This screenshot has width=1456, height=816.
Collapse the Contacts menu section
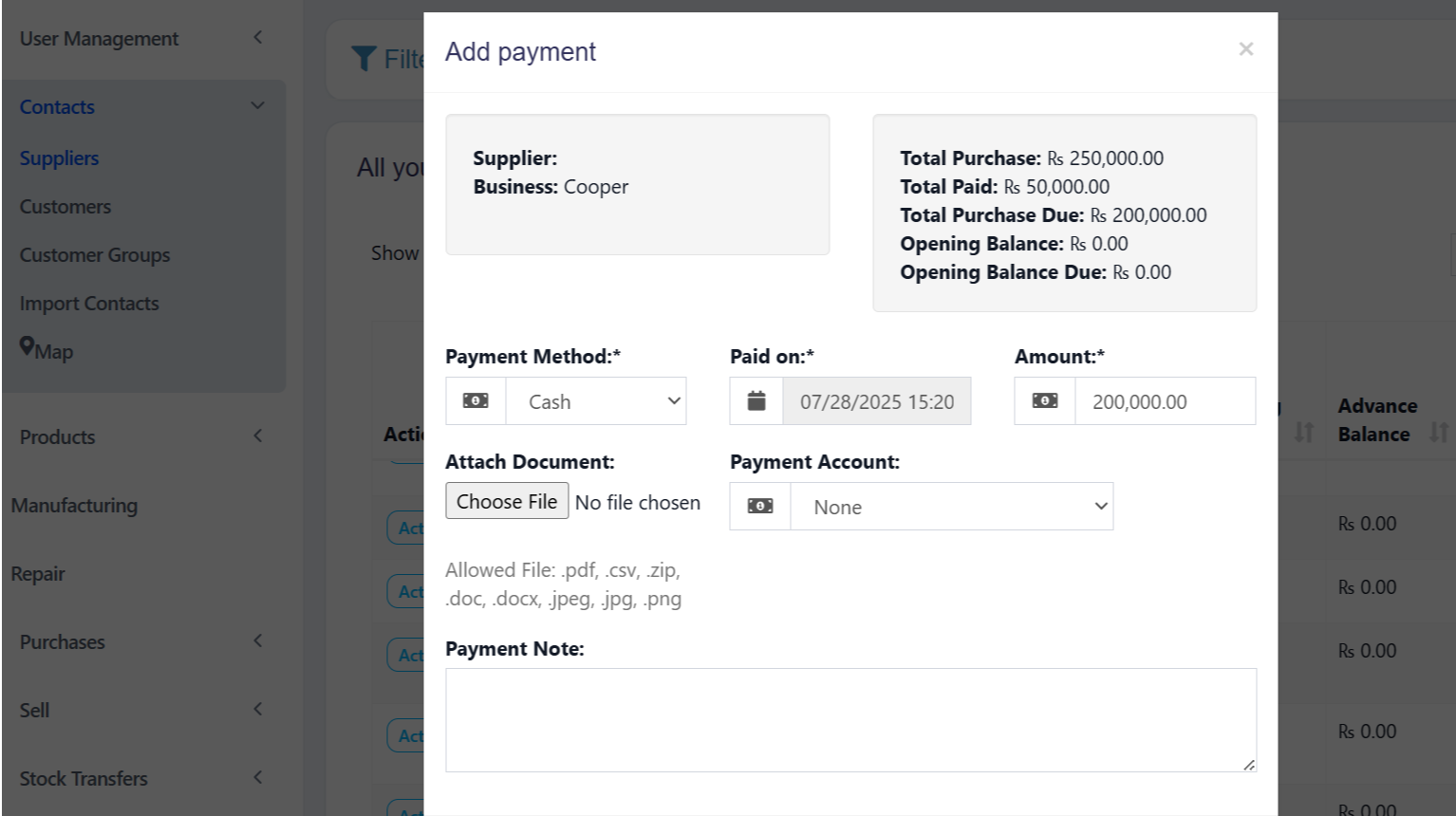click(x=142, y=107)
